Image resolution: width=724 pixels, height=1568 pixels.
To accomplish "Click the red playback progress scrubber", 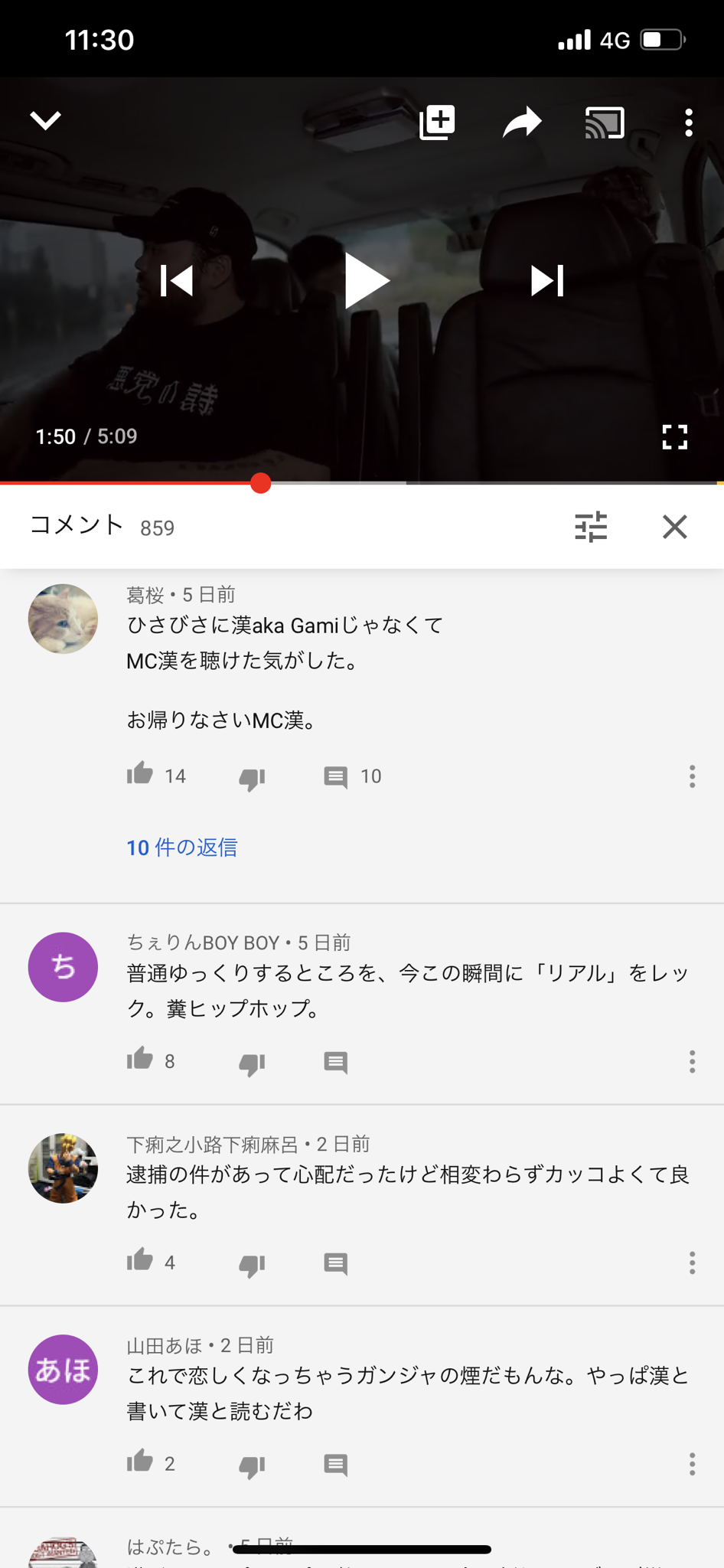I will click(x=261, y=483).
